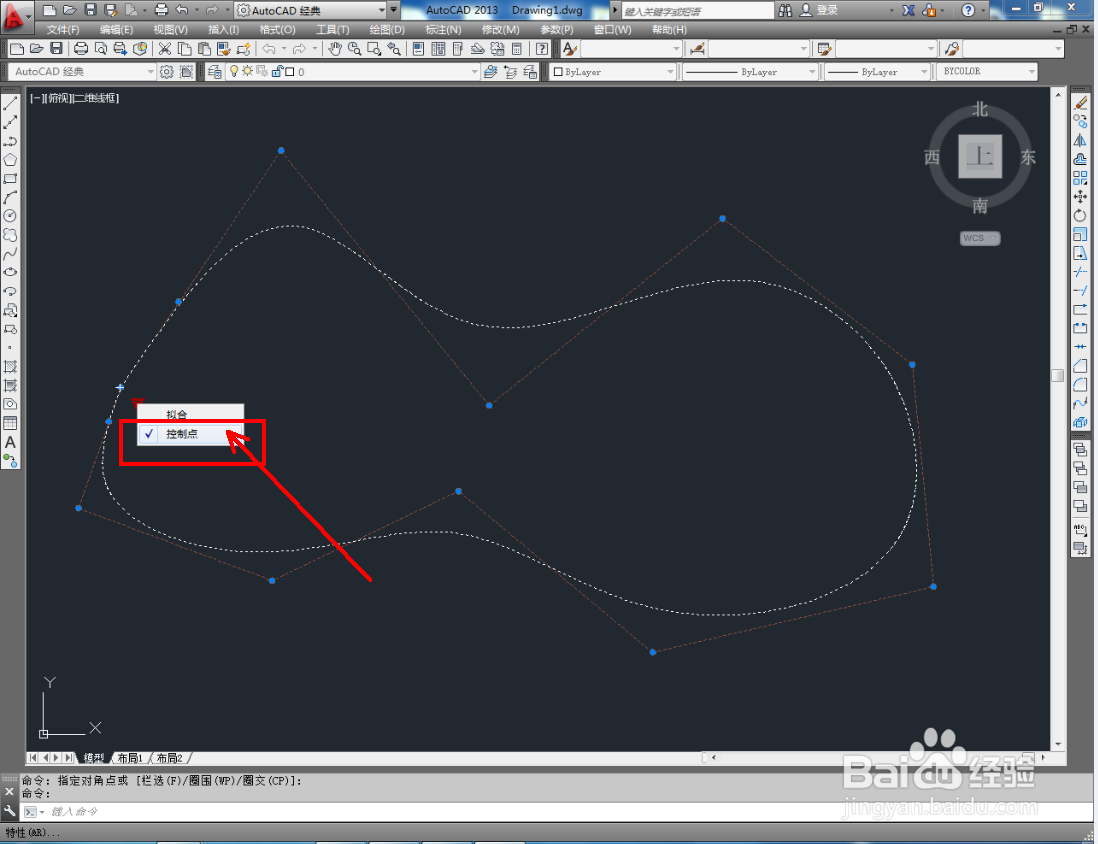Select the Fillet tool
The width and height of the screenshot is (1098, 844).
coord(1080,385)
